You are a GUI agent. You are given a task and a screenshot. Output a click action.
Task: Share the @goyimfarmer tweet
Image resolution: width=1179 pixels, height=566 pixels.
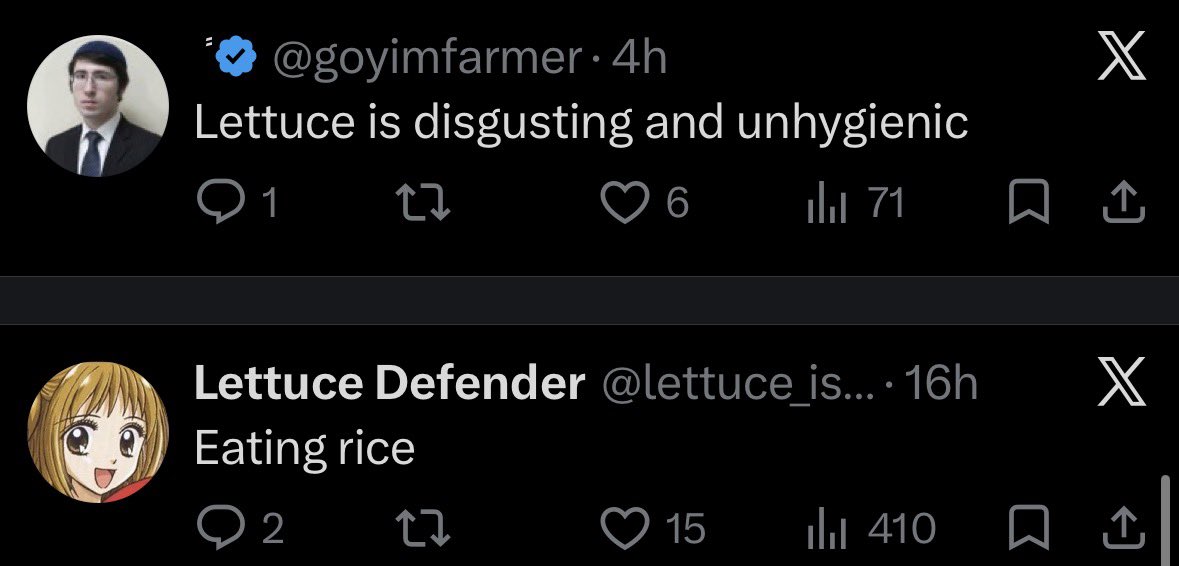1123,204
